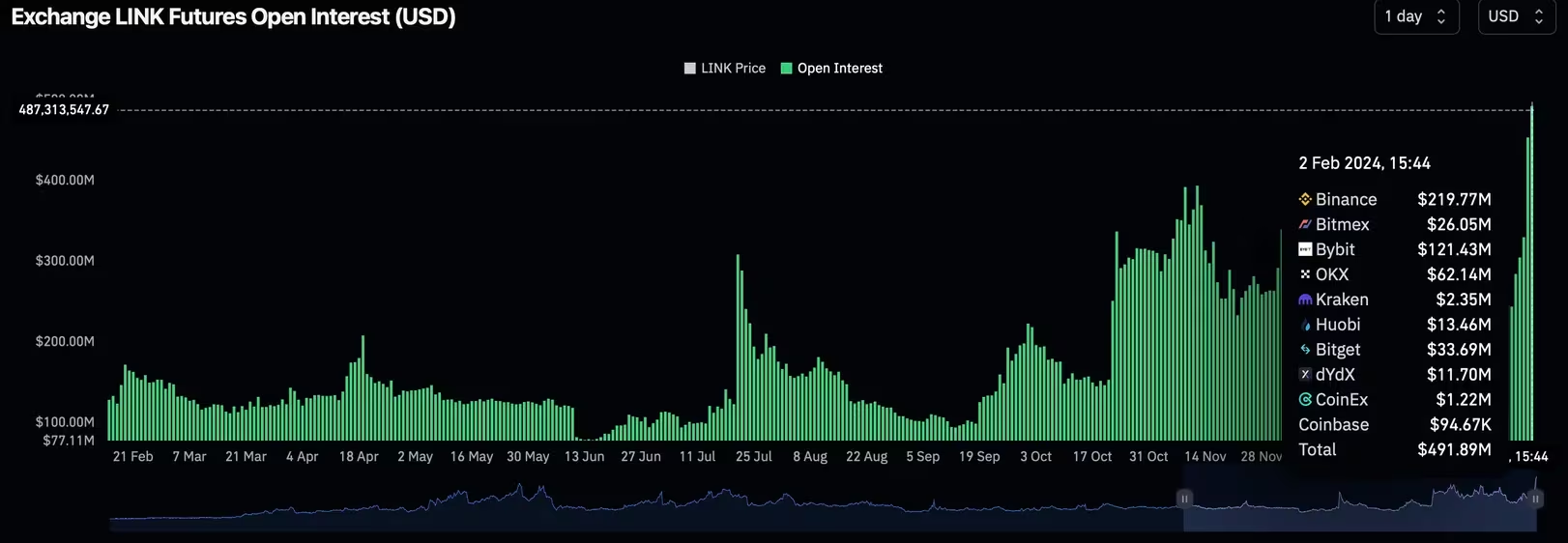Click the 25 Jul x-axis label
The image size is (1568, 543).
pyautogui.click(x=754, y=457)
